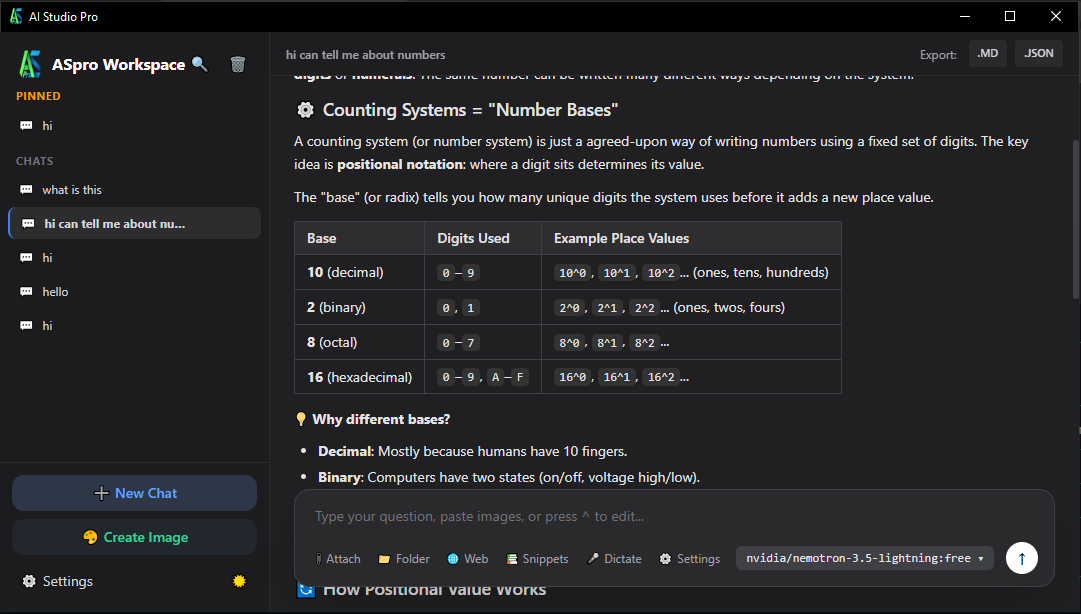This screenshot has height=614, width=1081.
Task: Click gear icon beside Counting Systems heading
Action: tap(305, 110)
